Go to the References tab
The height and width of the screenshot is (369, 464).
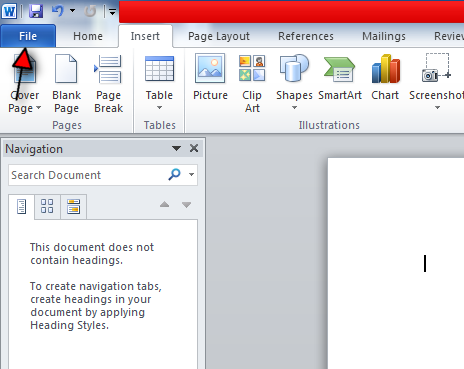coord(306,36)
